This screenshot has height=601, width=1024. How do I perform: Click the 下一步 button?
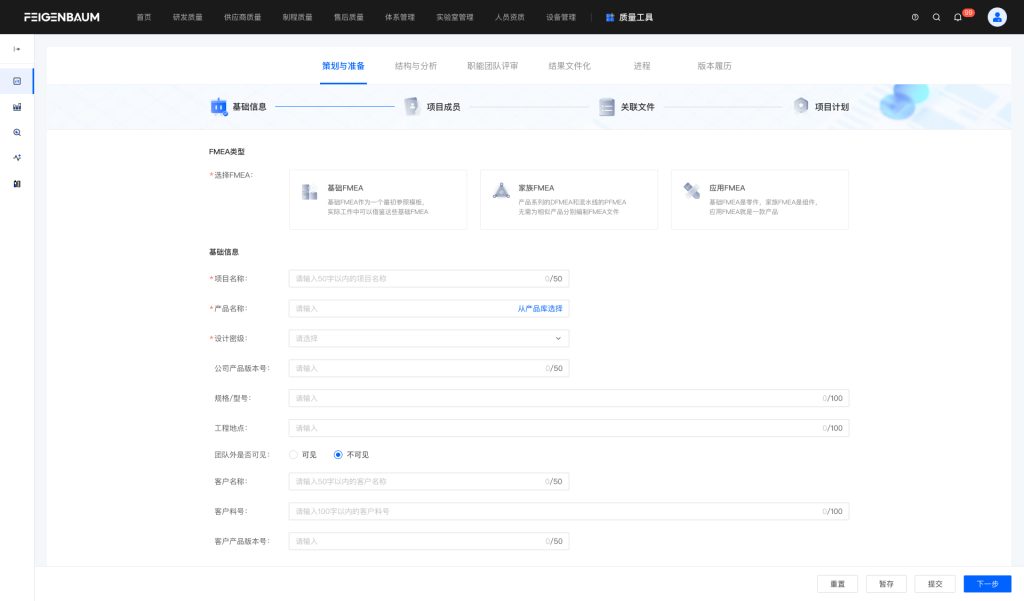coord(987,584)
